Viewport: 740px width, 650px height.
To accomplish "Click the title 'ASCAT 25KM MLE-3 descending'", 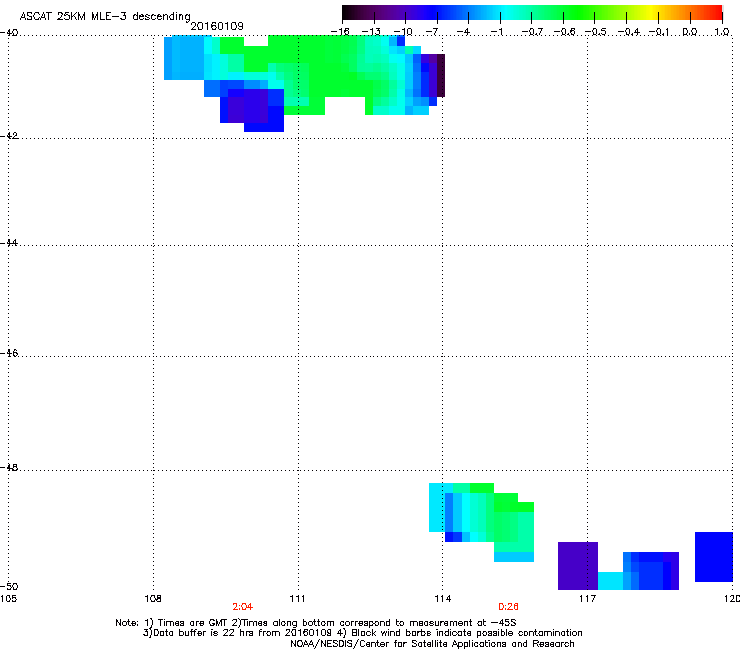I will (x=105, y=17).
